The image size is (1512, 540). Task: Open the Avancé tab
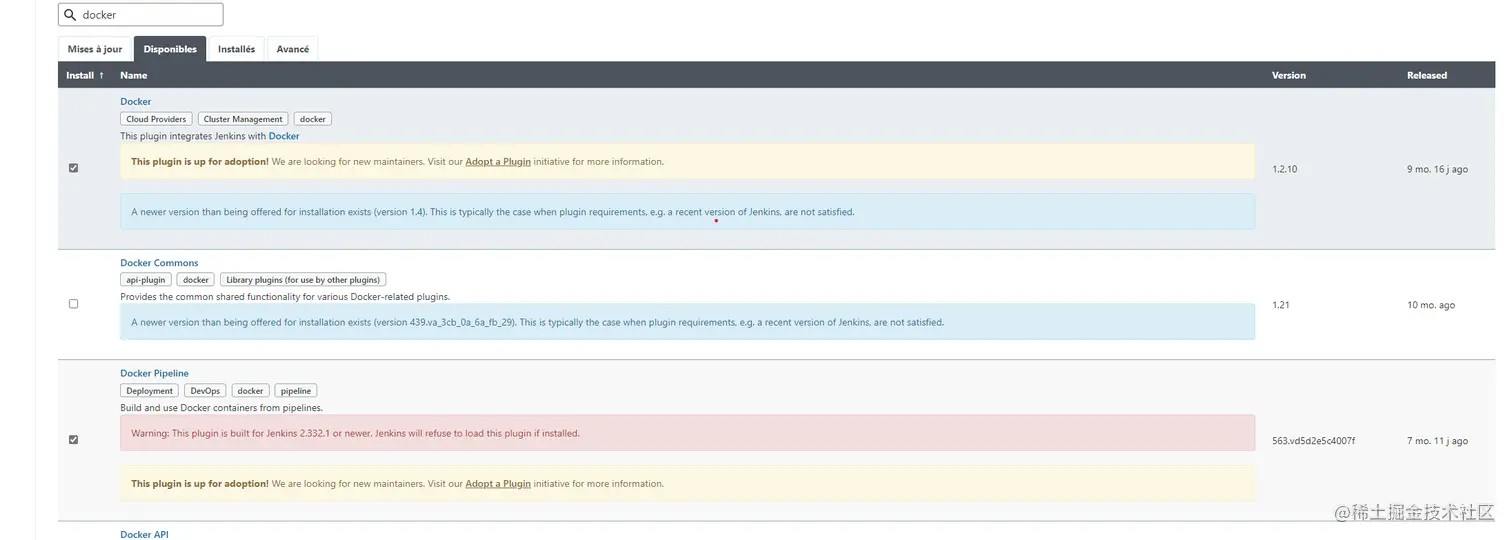[293, 49]
